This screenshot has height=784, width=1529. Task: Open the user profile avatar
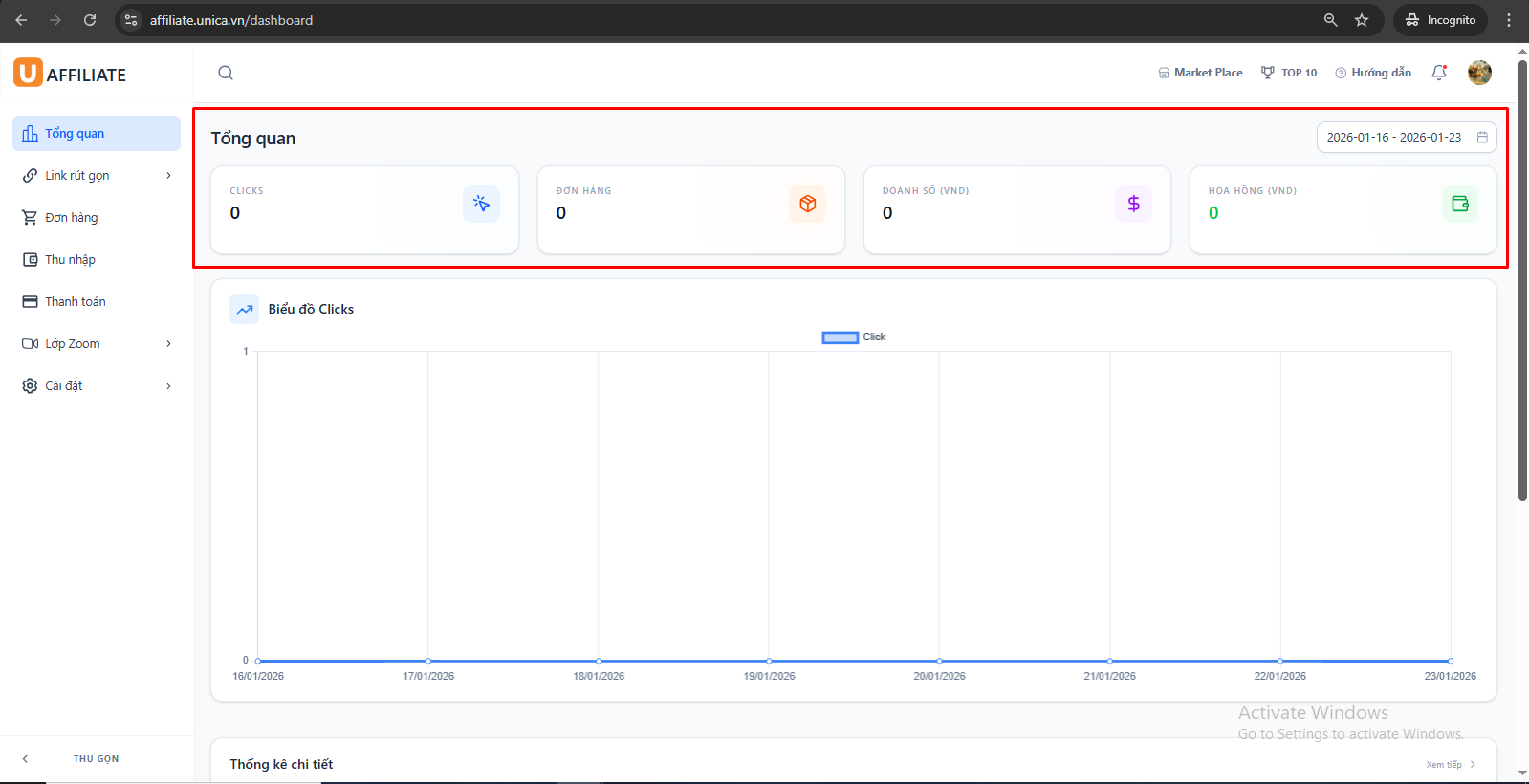pyautogui.click(x=1479, y=73)
